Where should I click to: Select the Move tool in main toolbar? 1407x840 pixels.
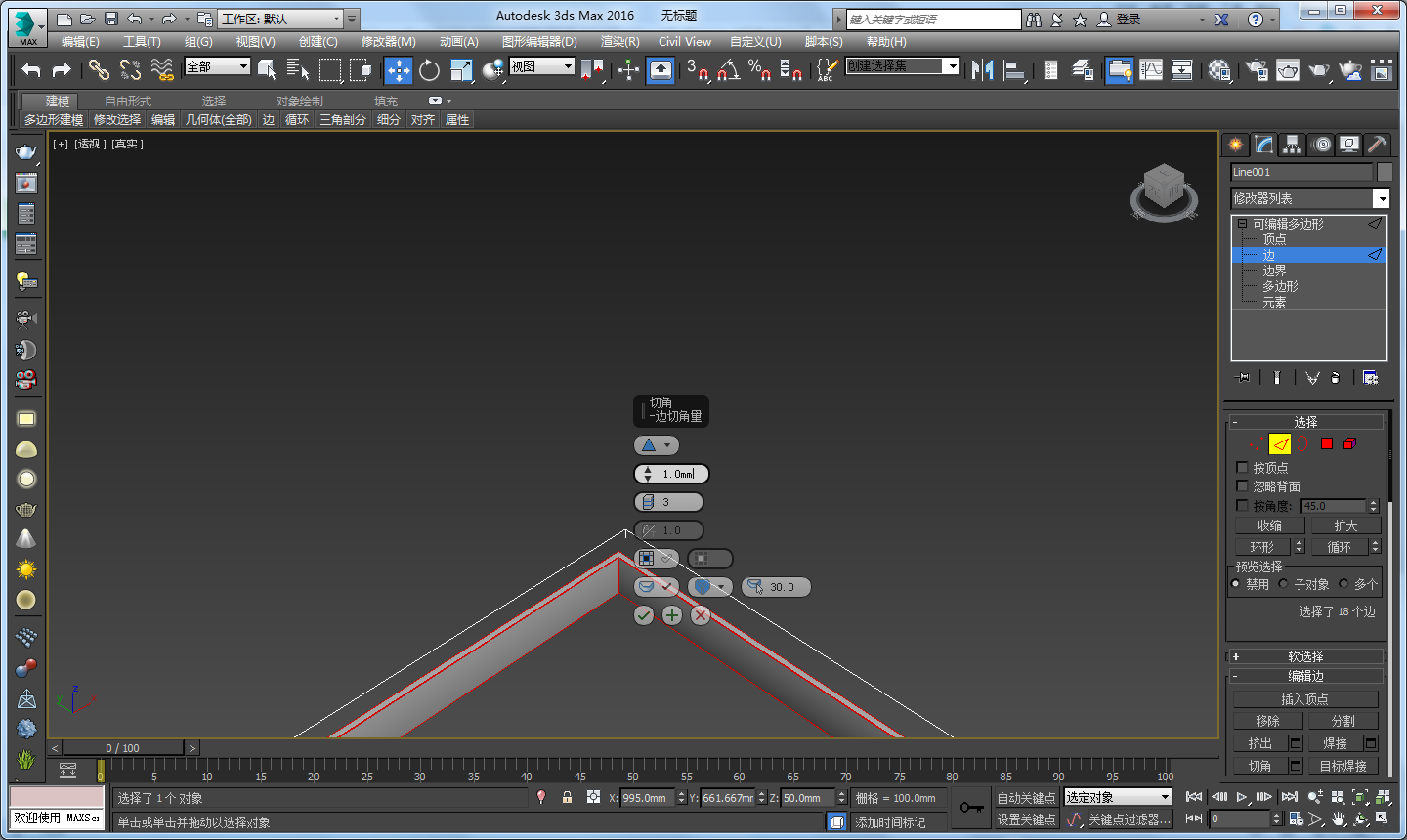(x=398, y=70)
